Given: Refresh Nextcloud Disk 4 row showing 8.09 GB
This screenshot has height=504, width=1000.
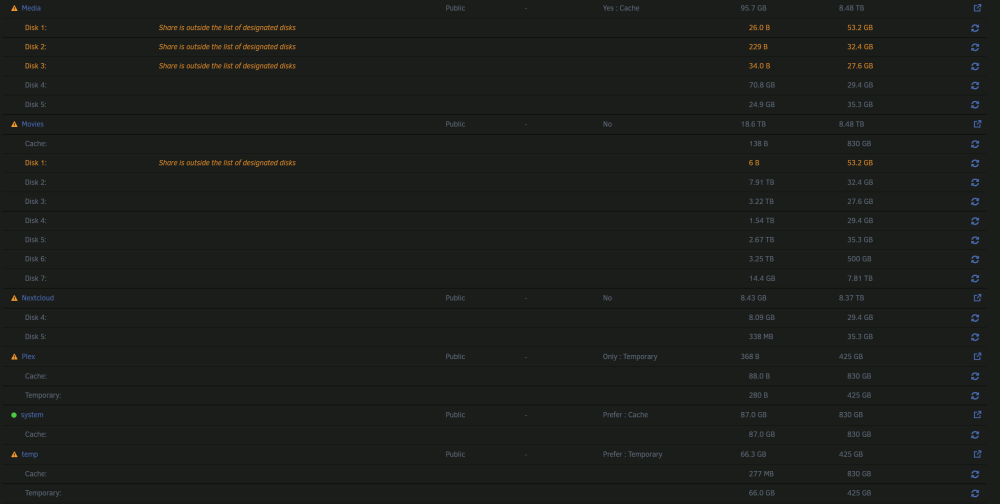Looking at the screenshot, I should click(974, 318).
